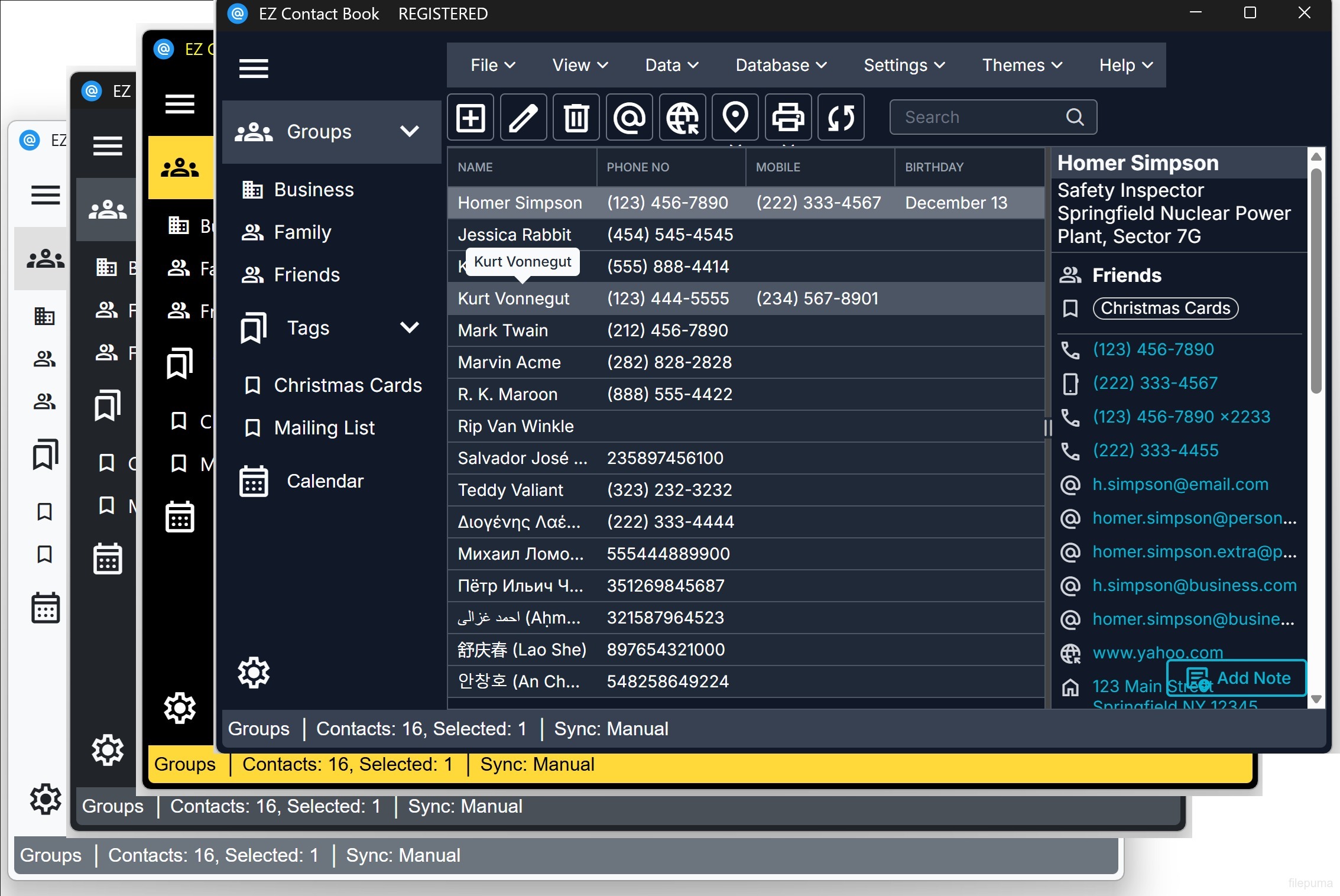Delete selected contact using the trash icon
Viewport: 1340px width, 896px height.
[x=576, y=117]
